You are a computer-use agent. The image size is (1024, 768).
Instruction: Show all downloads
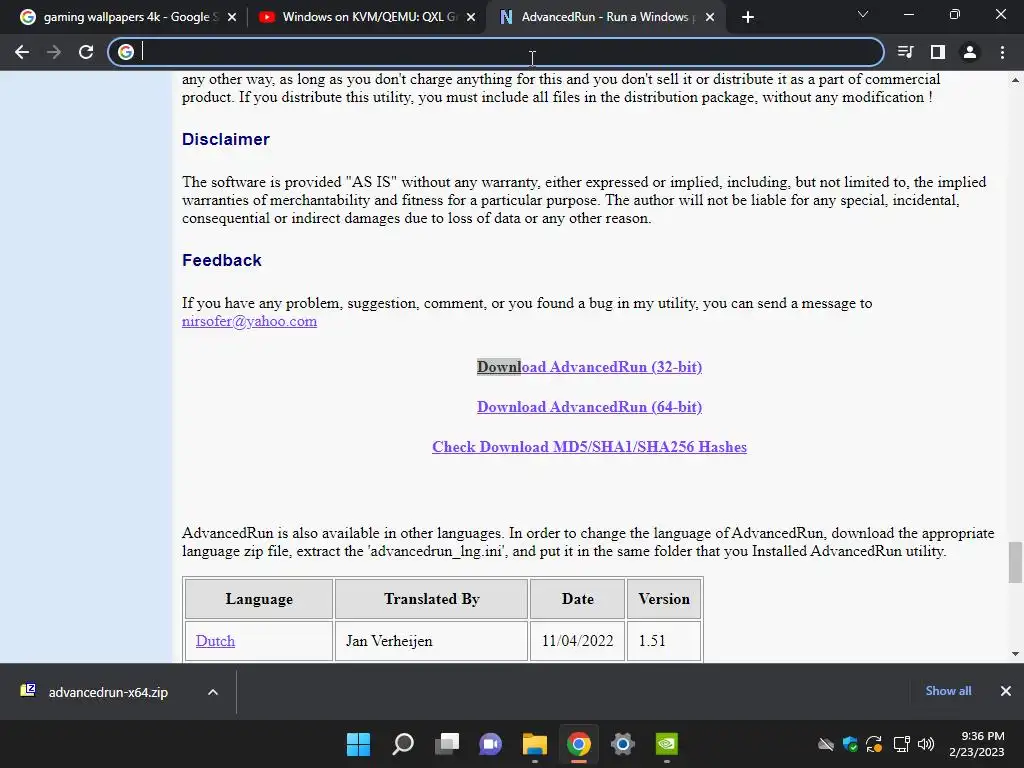(948, 691)
